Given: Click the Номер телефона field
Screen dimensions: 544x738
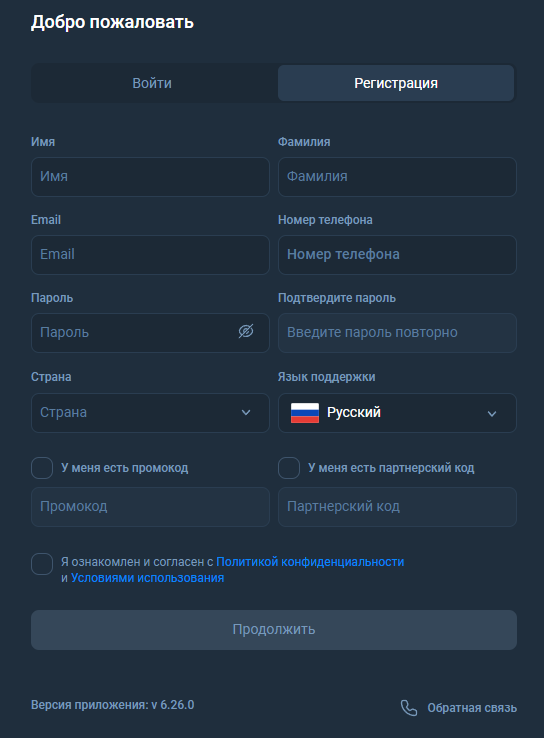Looking at the screenshot, I should pyautogui.click(x=397, y=255).
